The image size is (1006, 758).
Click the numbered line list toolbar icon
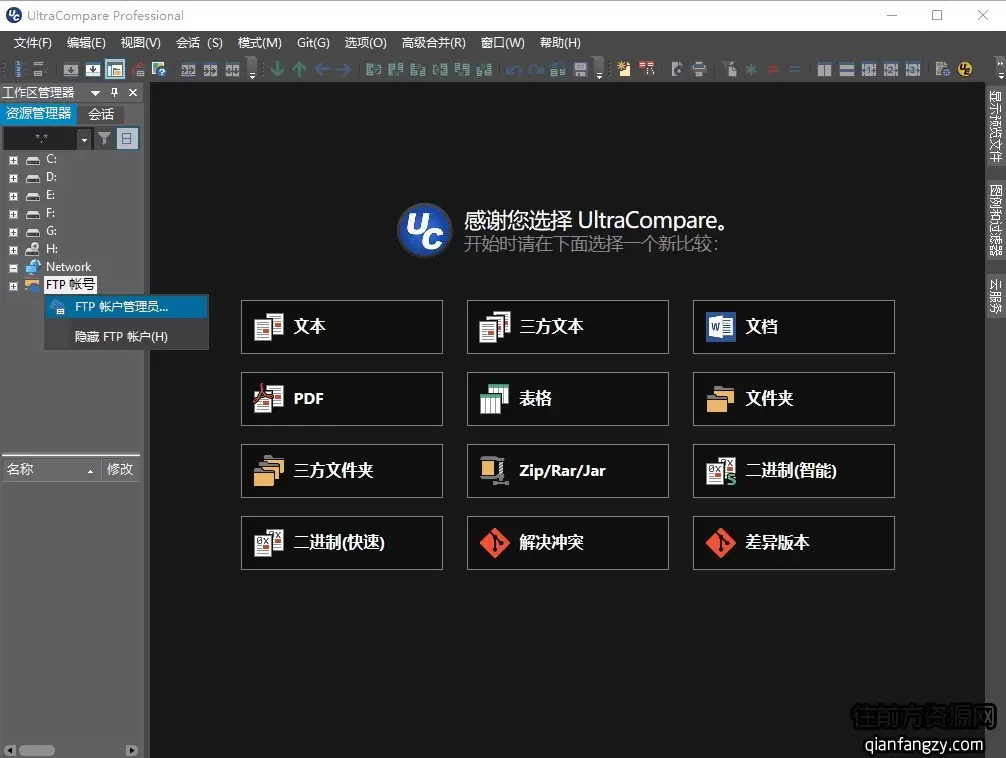coord(18,69)
